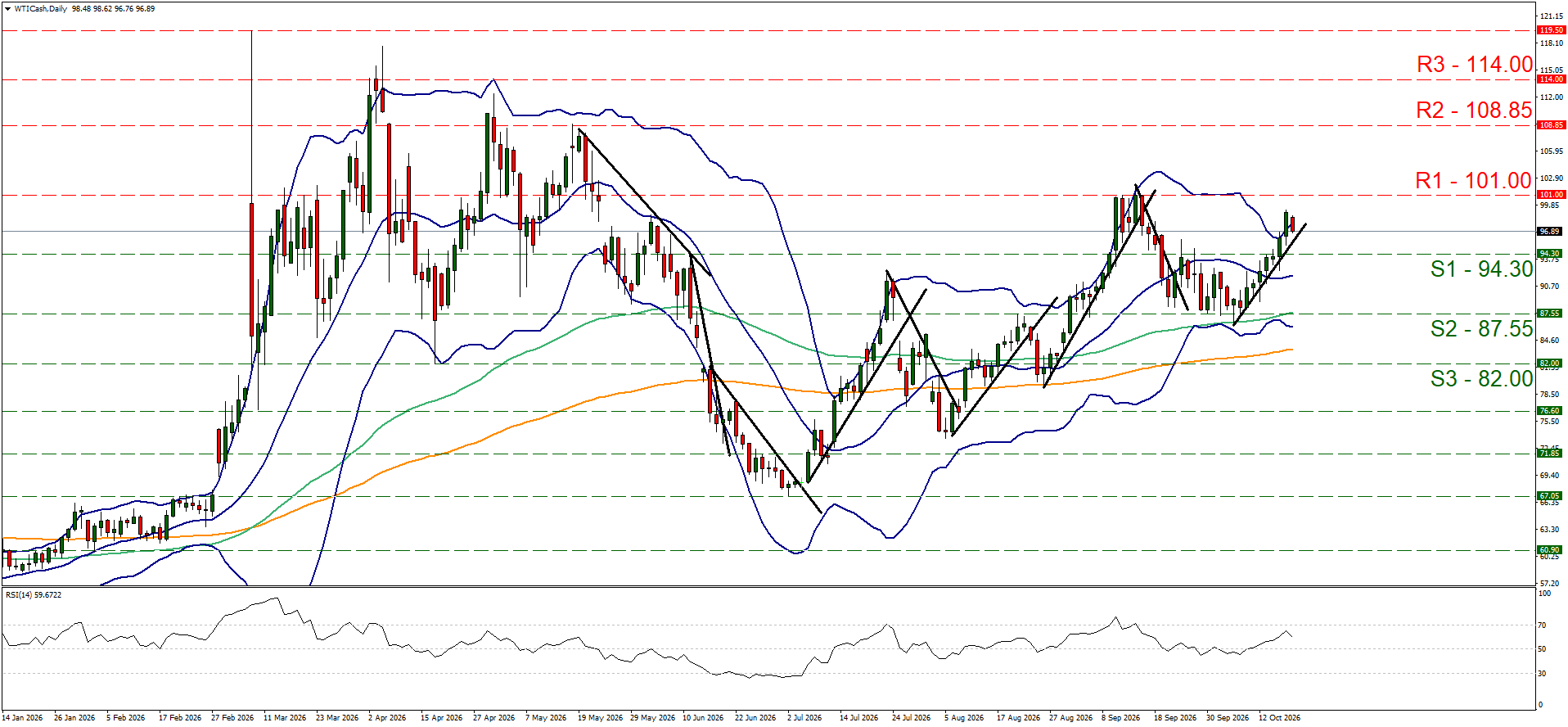Click the green 71.85 price axis tag
Screen dimensions: 1568x727
pyautogui.click(x=1549, y=453)
